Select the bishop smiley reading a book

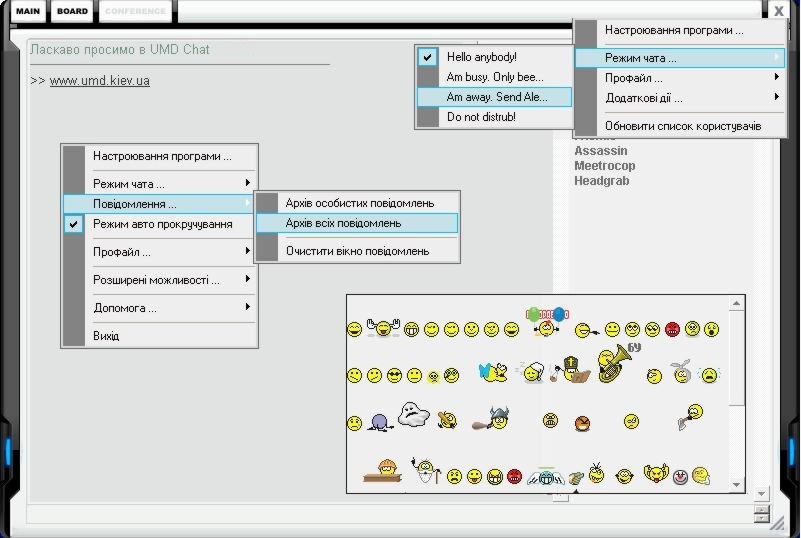pyautogui.click(x=573, y=372)
